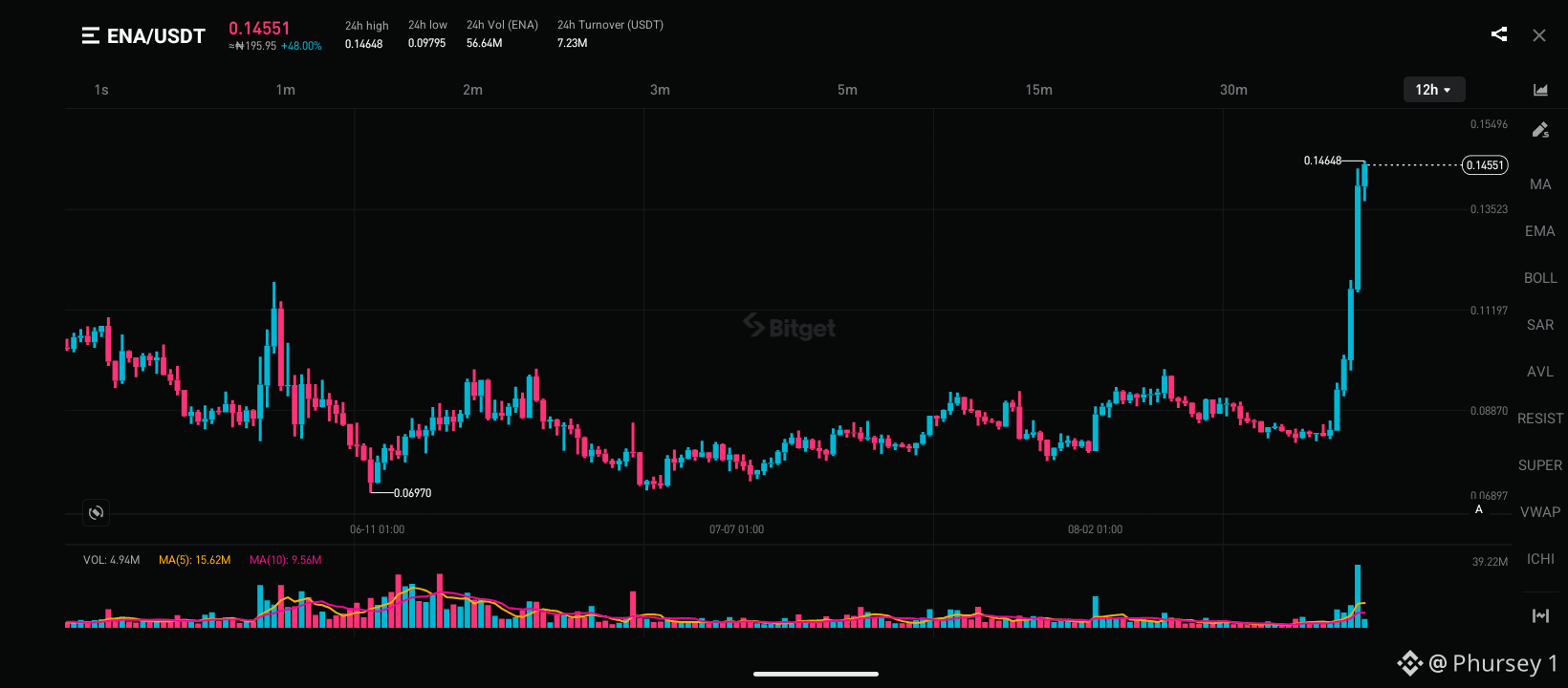Image resolution: width=1568 pixels, height=688 pixels.
Task: Toggle auto scale 'A' on price axis
Action: pos(1479,509)
